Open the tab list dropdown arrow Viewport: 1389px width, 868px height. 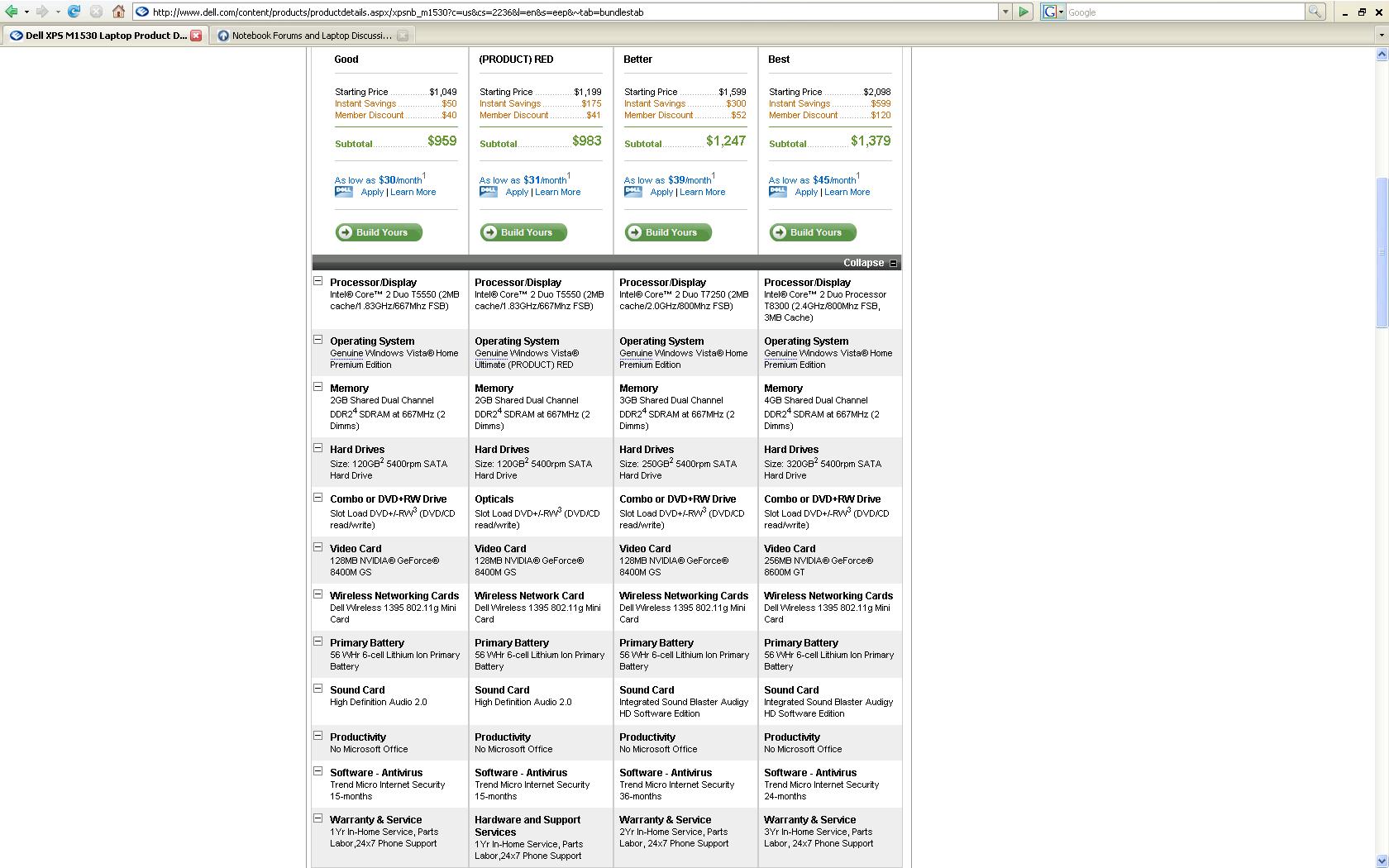(x=1381, y=36)
